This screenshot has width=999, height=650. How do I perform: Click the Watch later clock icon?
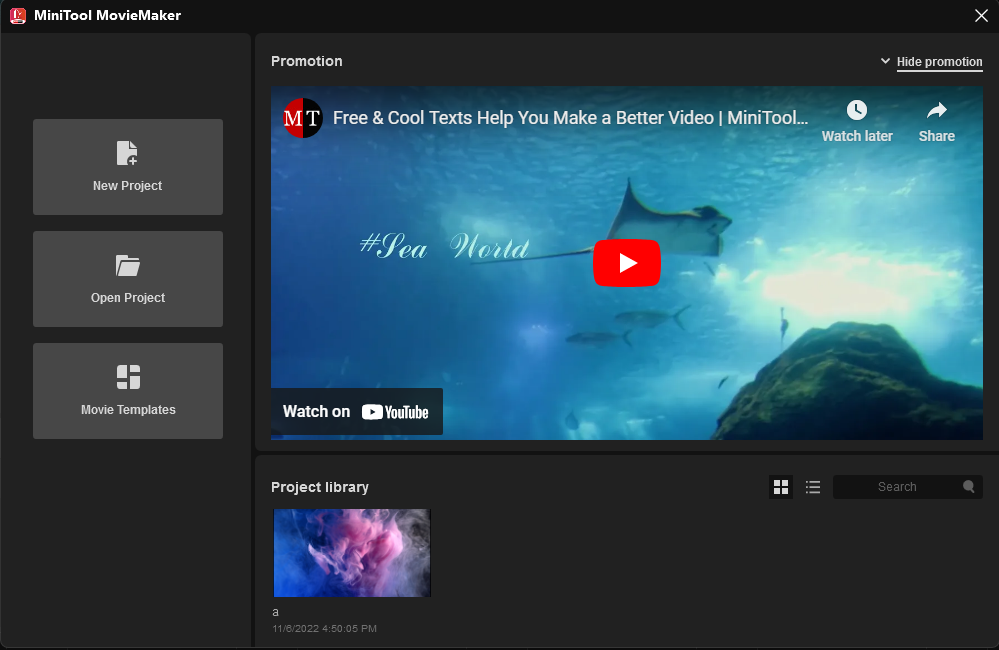[x=857, y=110]
